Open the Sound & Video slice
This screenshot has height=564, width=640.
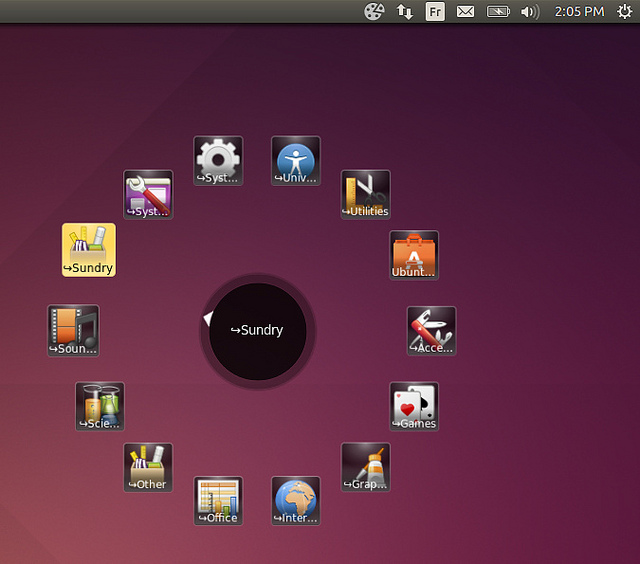click(73, 330)
